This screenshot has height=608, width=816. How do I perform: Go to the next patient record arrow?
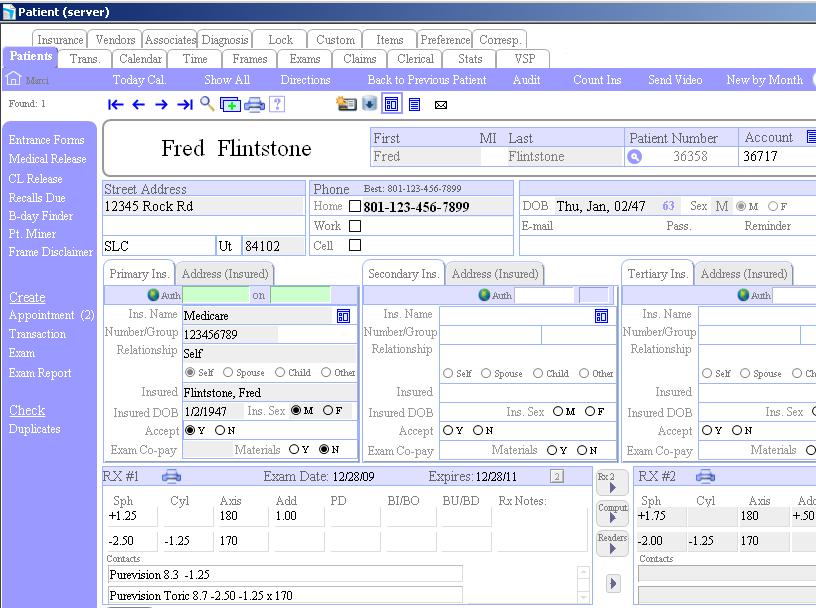click(x=161, y=104)
